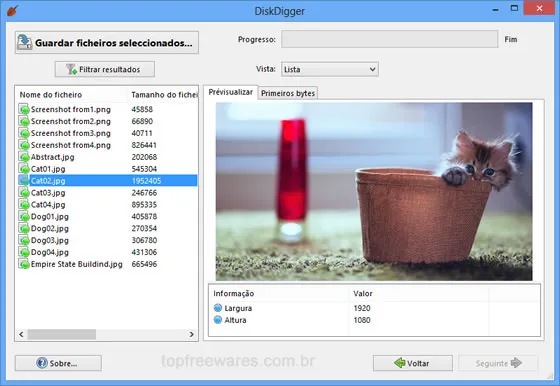560x386 pixels.
Task: Minimize the DiskDigger window
Action: 495,9
